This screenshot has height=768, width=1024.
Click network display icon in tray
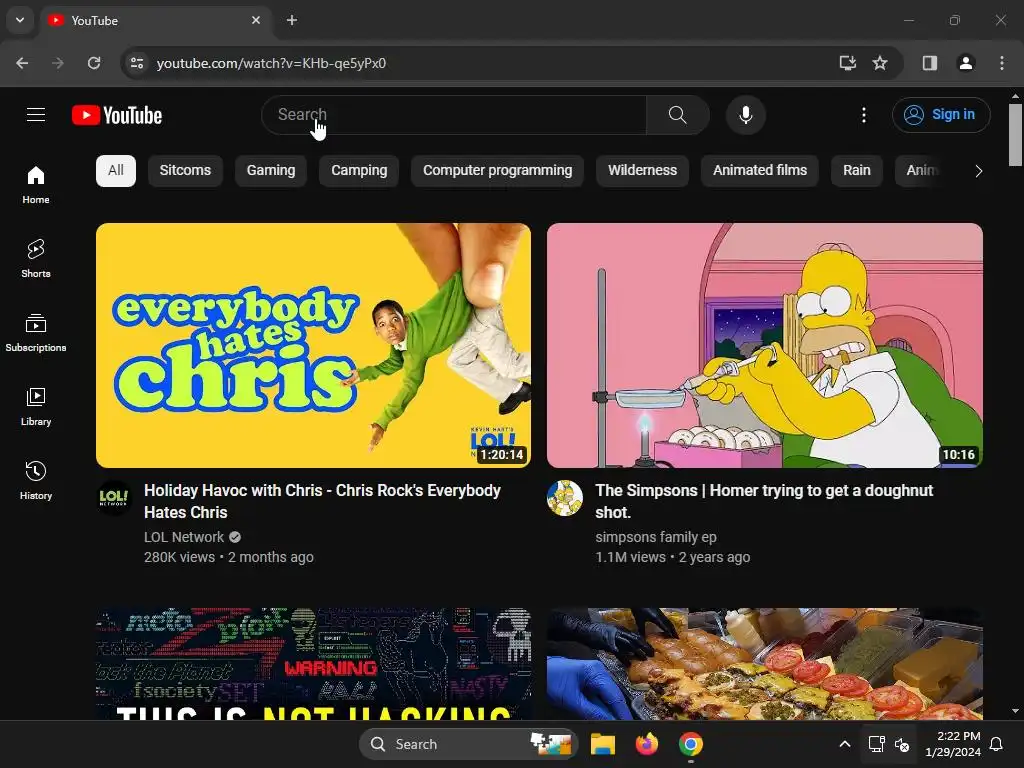pyautogui.click(x=876, y=744)
